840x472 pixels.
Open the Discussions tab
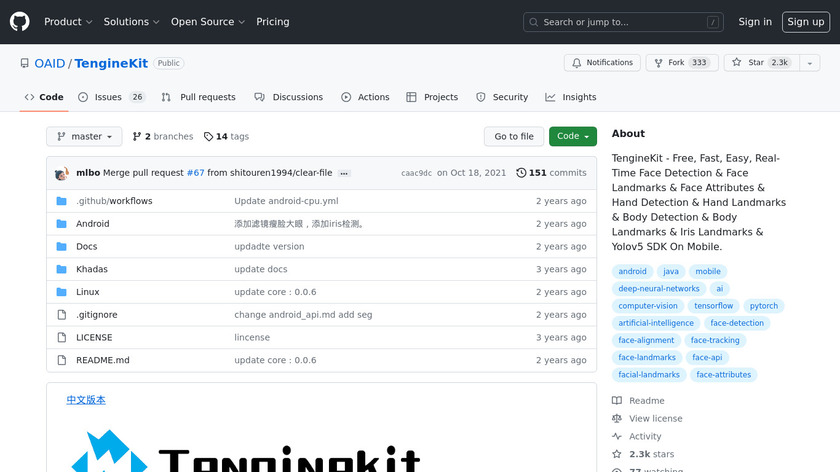click(x=289, y=97)
